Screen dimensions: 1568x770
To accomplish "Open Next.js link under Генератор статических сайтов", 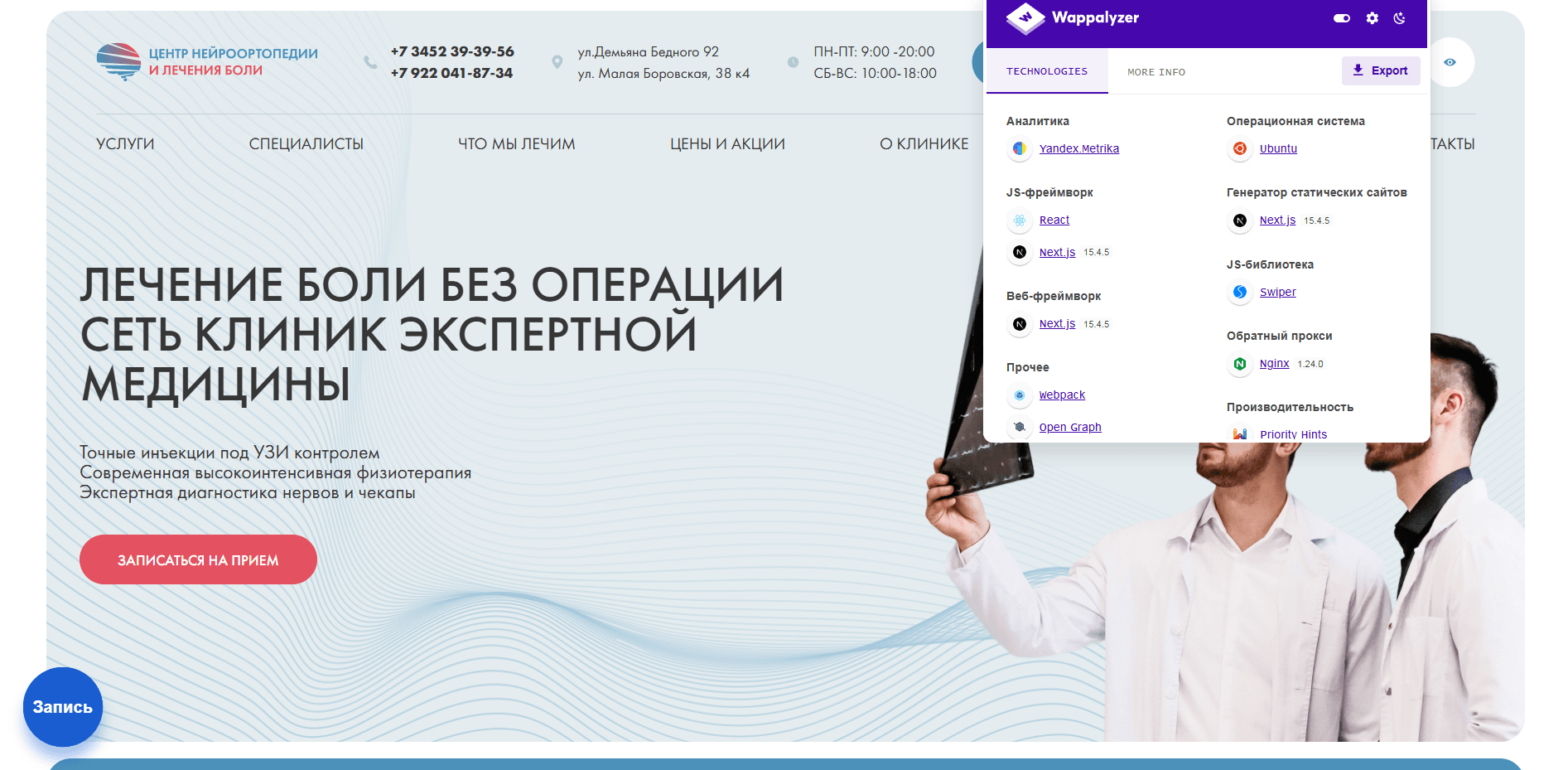I will pos(1277,220).
